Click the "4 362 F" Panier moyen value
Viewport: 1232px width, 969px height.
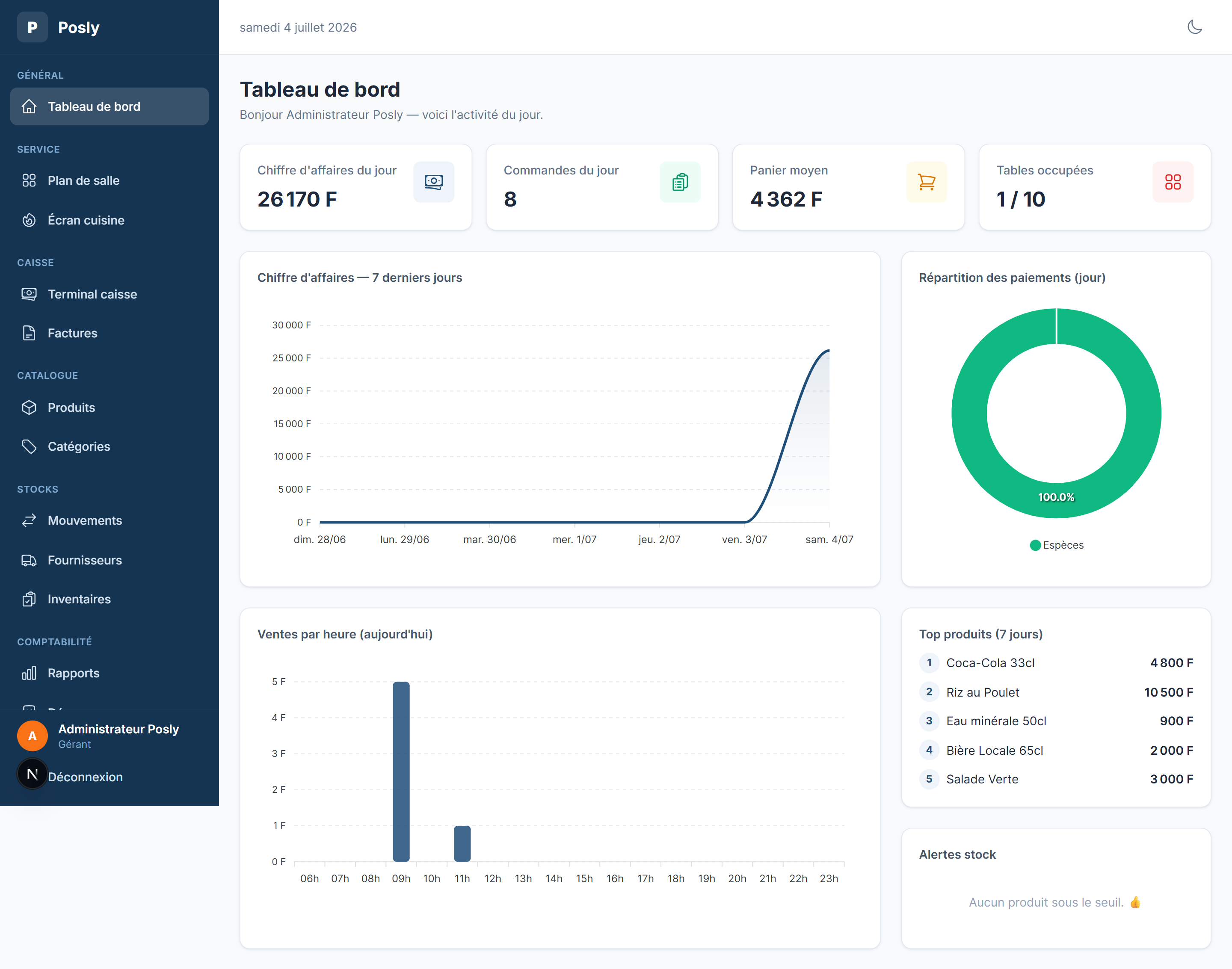(786, 199)
